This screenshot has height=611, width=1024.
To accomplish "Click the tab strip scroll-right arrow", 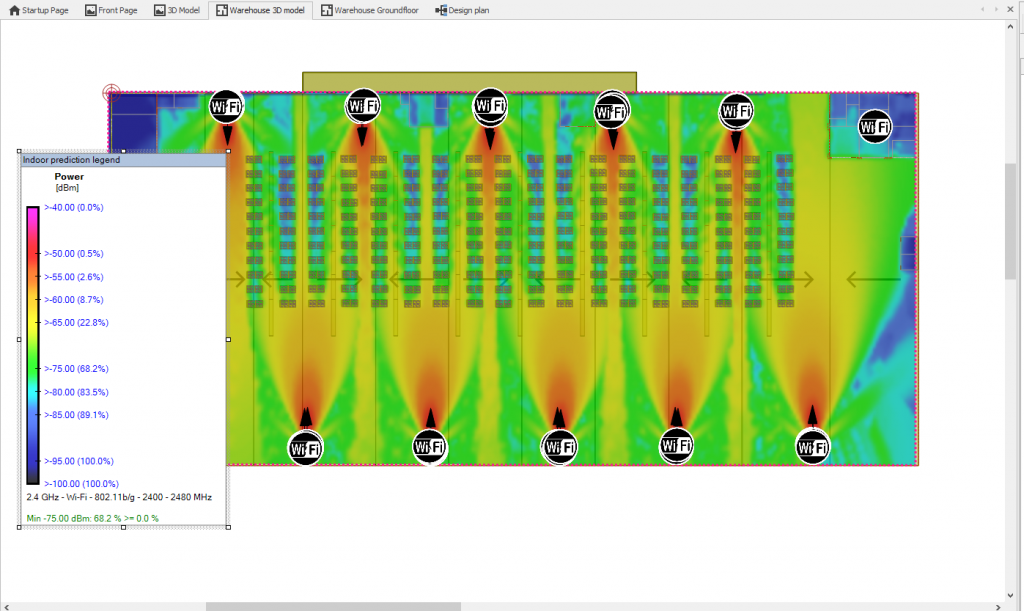I will click(x=996, y=9).
